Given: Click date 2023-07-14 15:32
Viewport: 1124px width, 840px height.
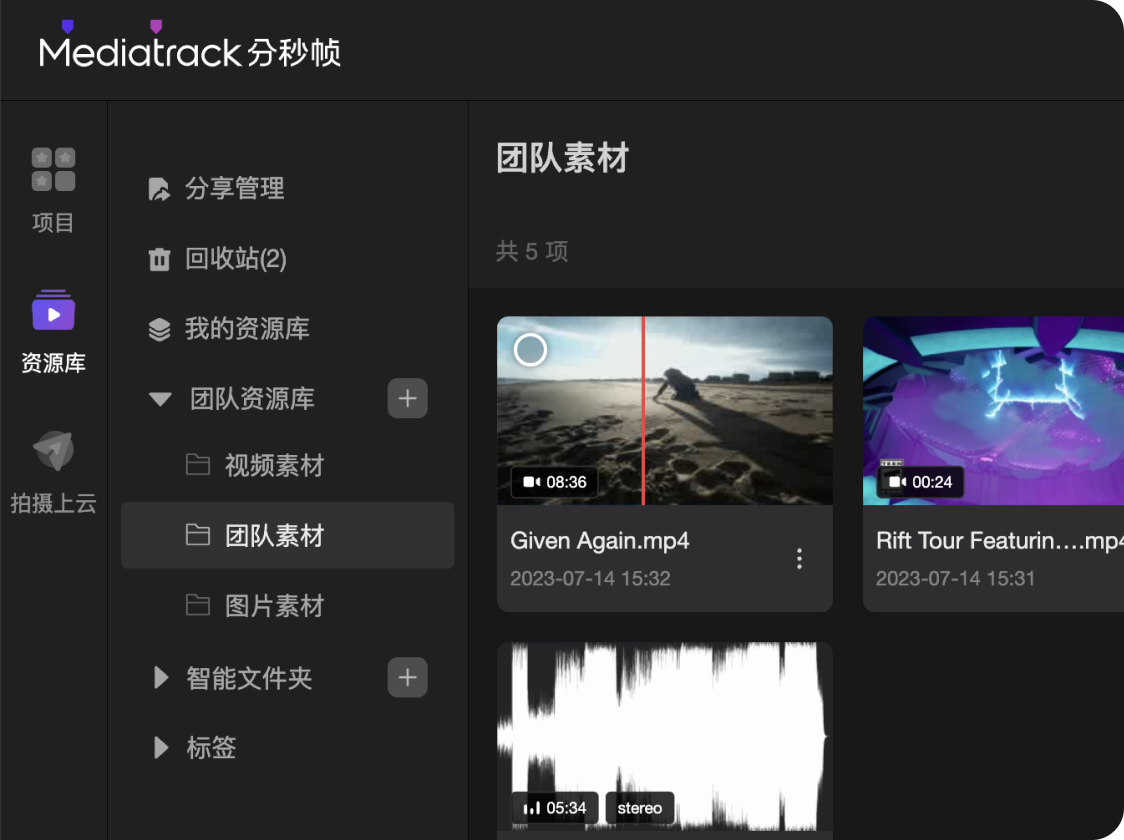Looking at the screenshot, I should pos(590,578).
